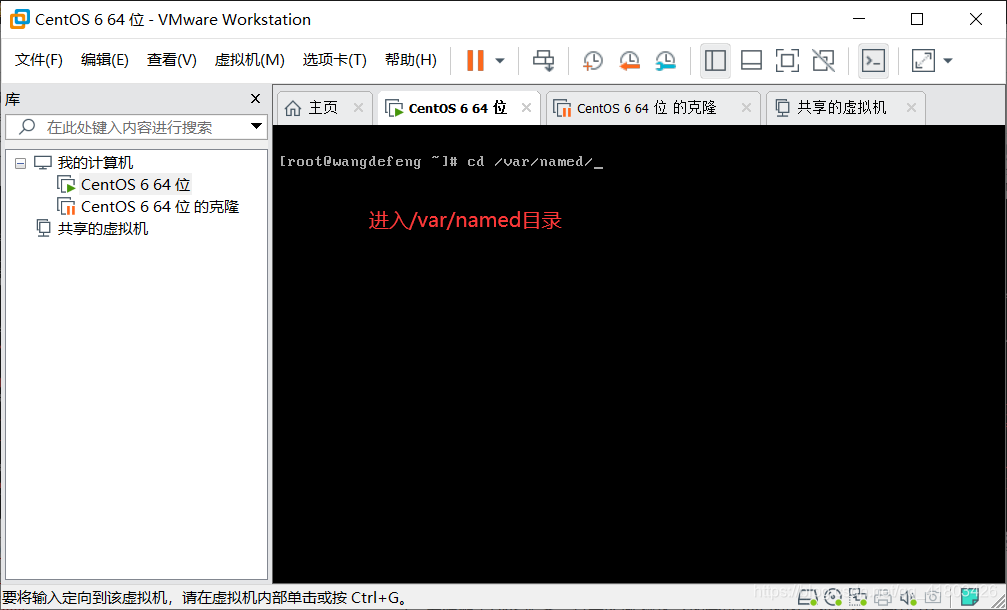
Task: Open the virtual printer status icon
Action: (x=883, y=597)
